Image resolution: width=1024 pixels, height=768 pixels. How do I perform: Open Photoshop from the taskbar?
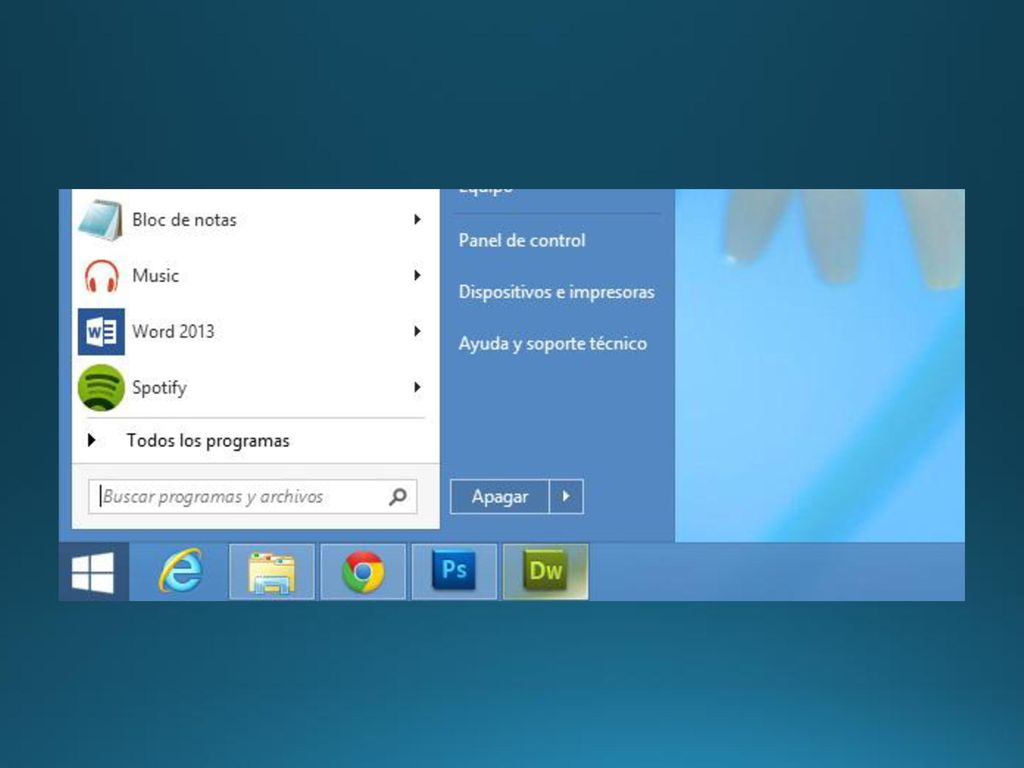point(454,572)
